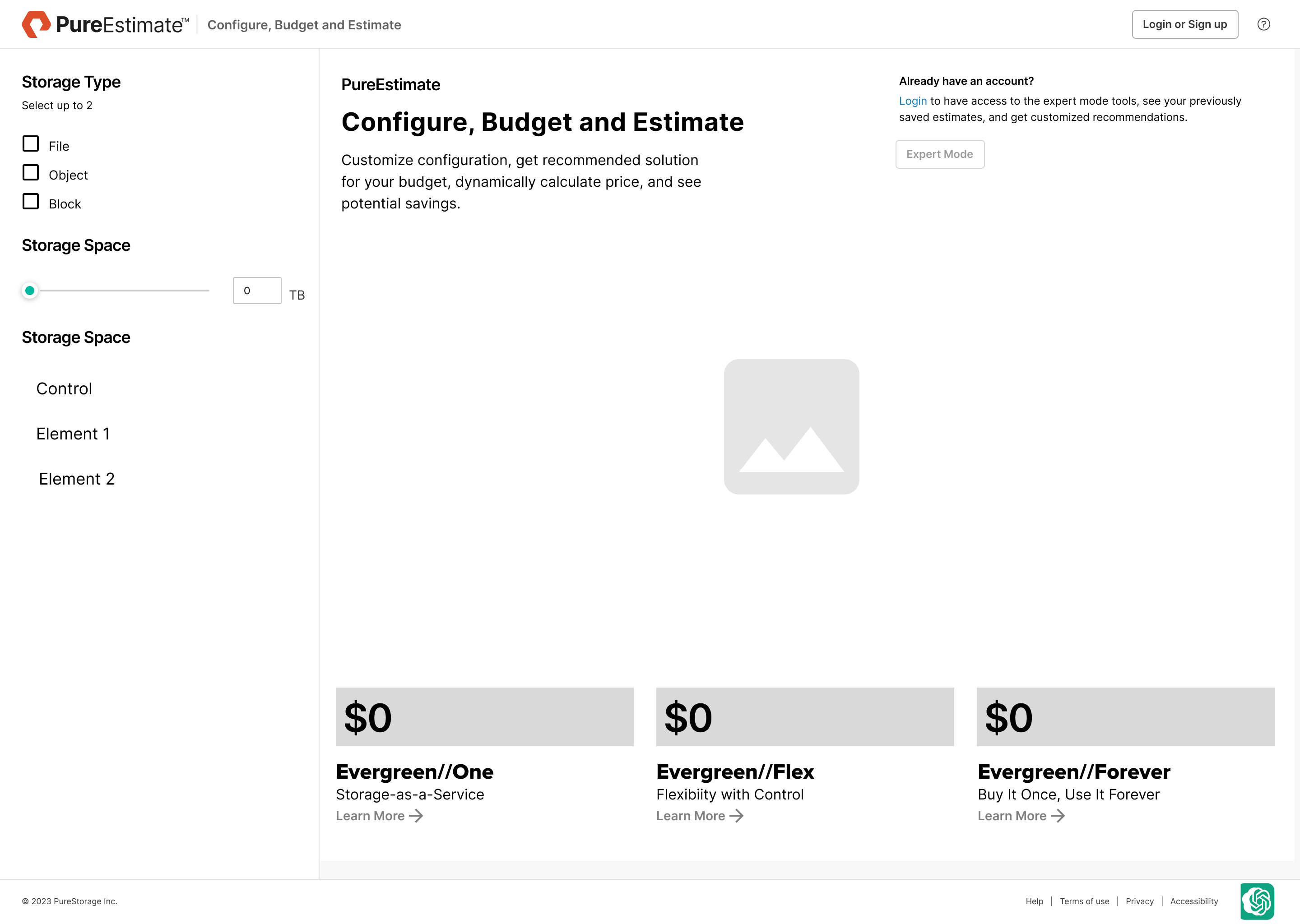Select the Control option
This screenshot has height=924, width=1300.
pos(64,388)
